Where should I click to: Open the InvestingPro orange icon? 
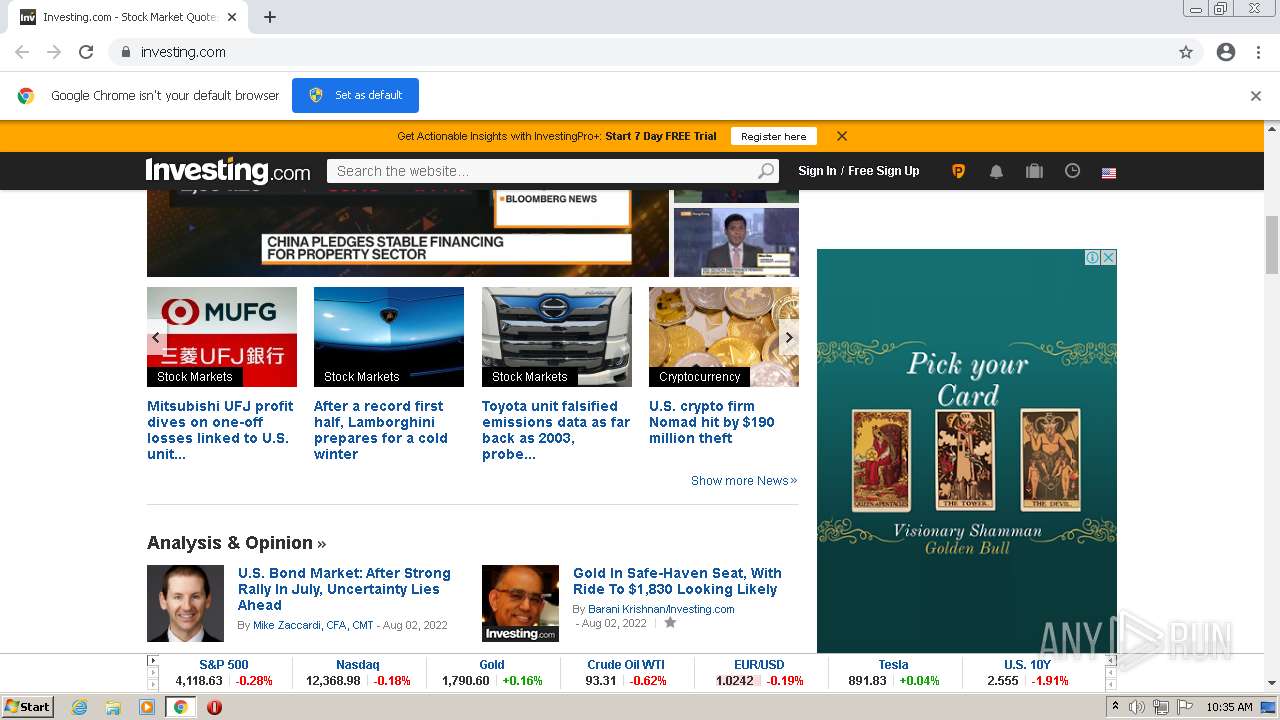[x=958, y=171]
